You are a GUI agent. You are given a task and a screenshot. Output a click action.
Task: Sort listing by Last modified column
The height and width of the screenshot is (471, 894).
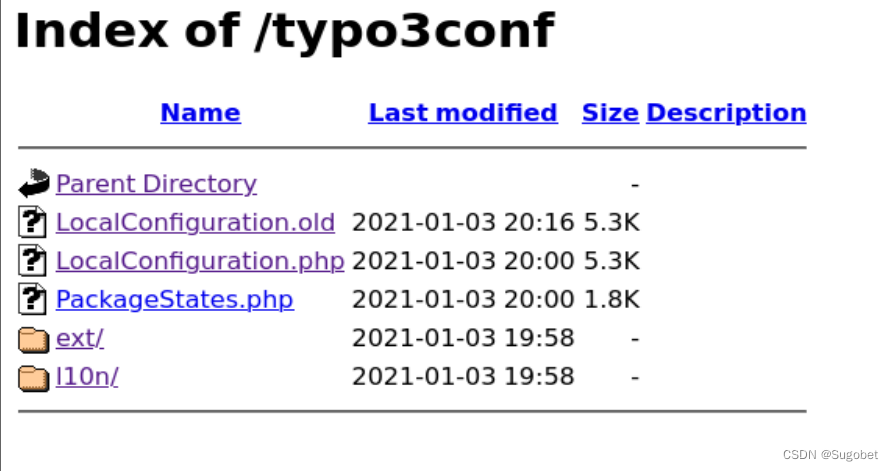pos(463,113)
